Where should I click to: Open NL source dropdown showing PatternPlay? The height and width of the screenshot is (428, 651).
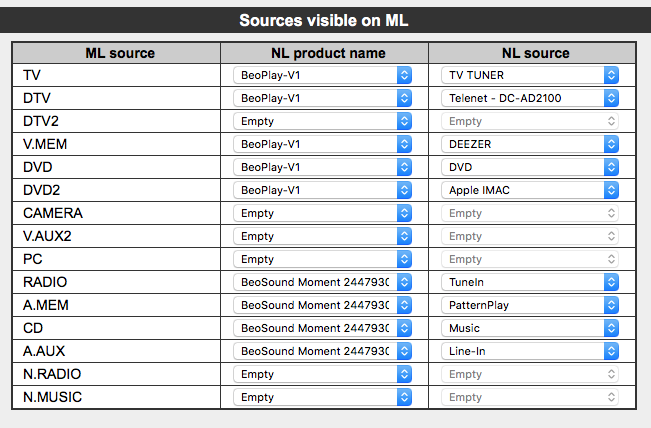point(530,305)
